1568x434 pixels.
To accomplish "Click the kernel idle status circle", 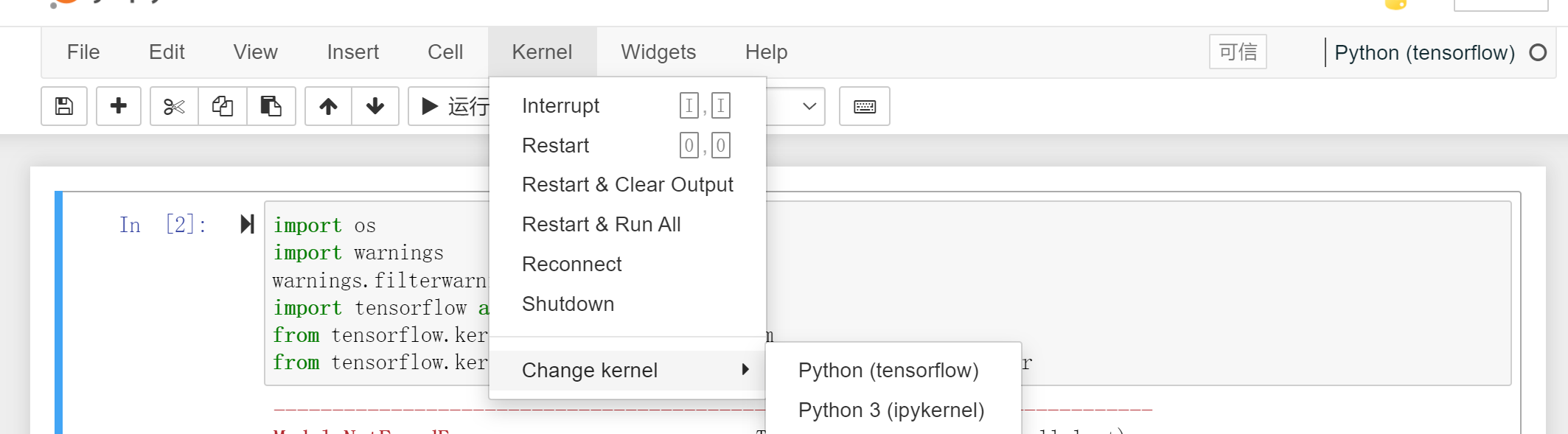I will click(x=1538, y=52).
